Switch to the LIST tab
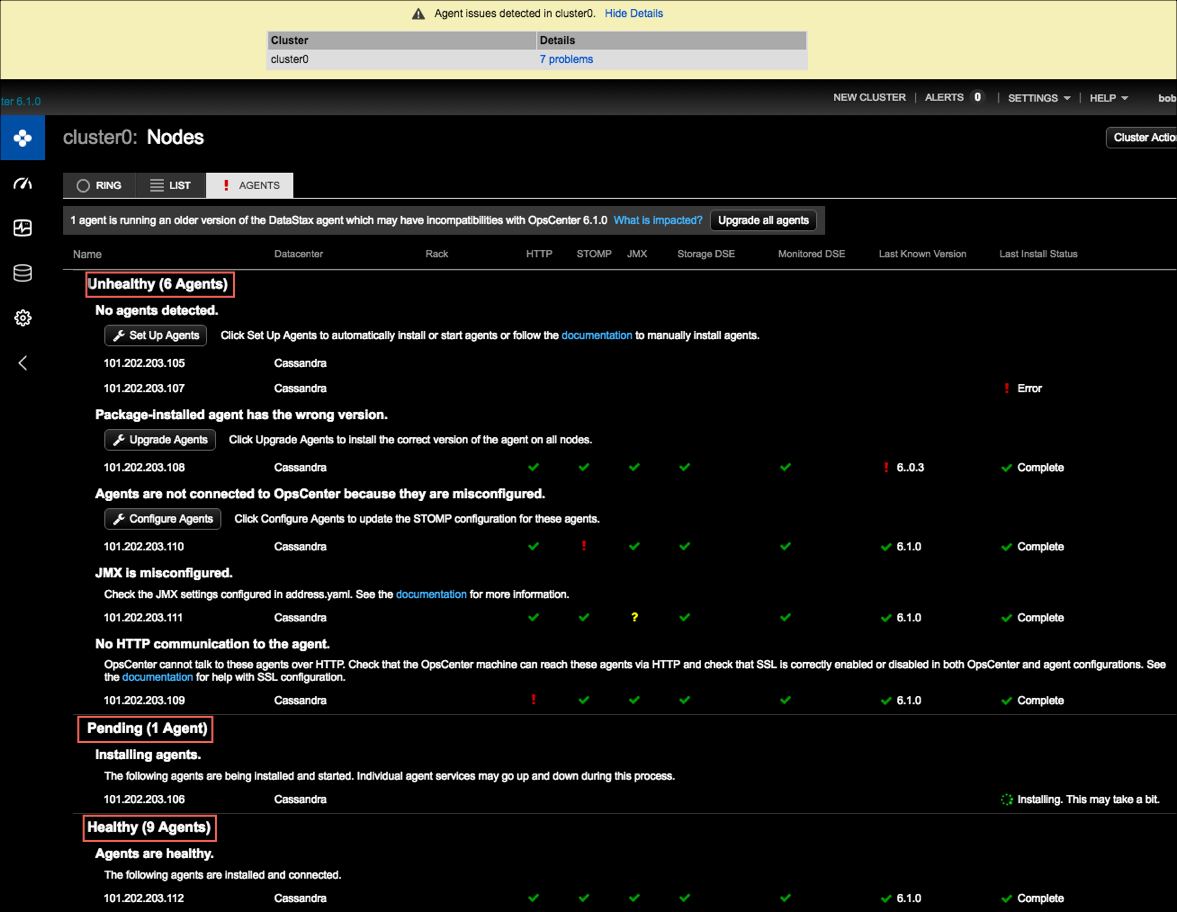1177x912 pixels. (170, 185)
